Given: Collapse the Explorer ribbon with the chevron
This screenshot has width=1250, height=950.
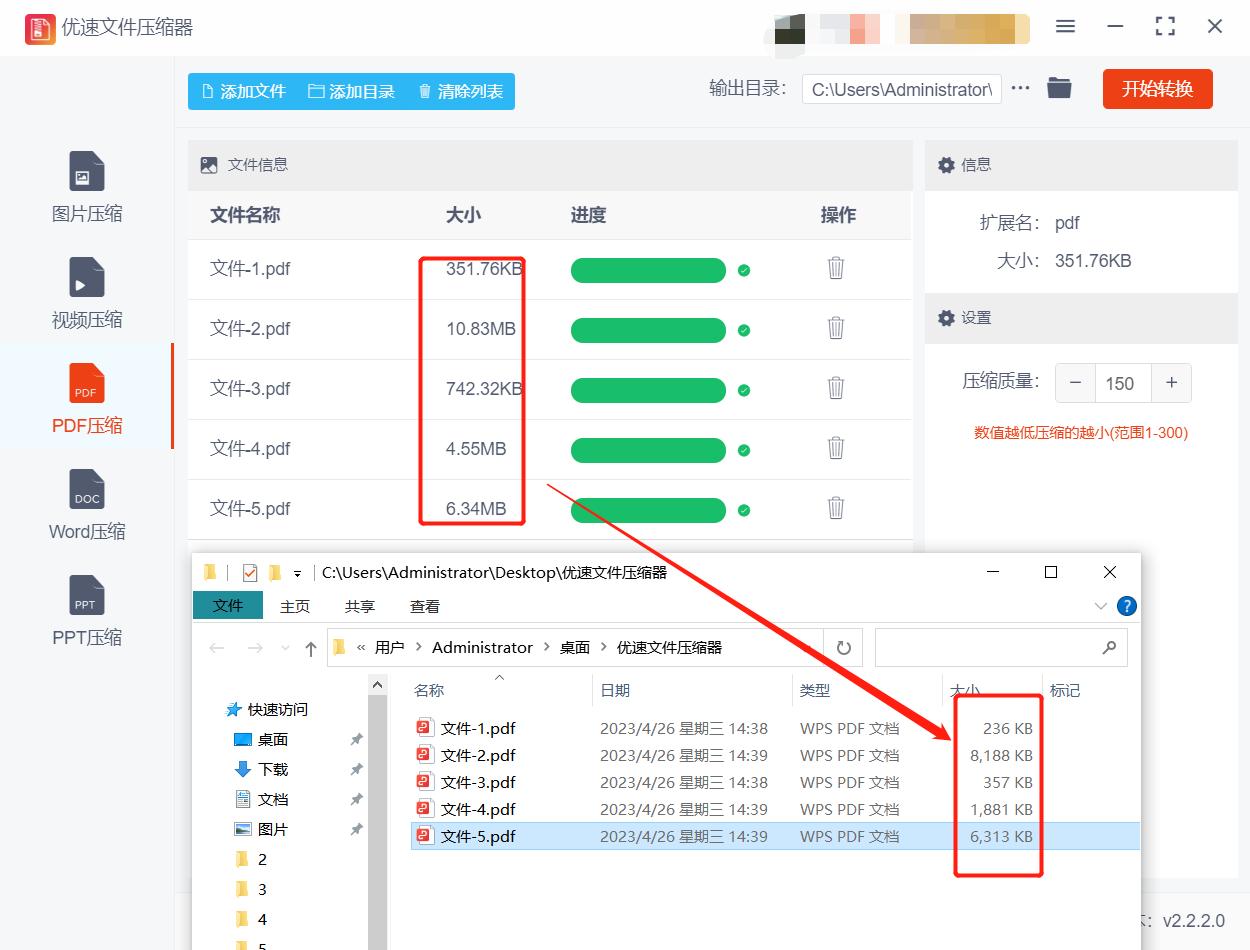Looking at the screenshot, I should [1100, 605].
